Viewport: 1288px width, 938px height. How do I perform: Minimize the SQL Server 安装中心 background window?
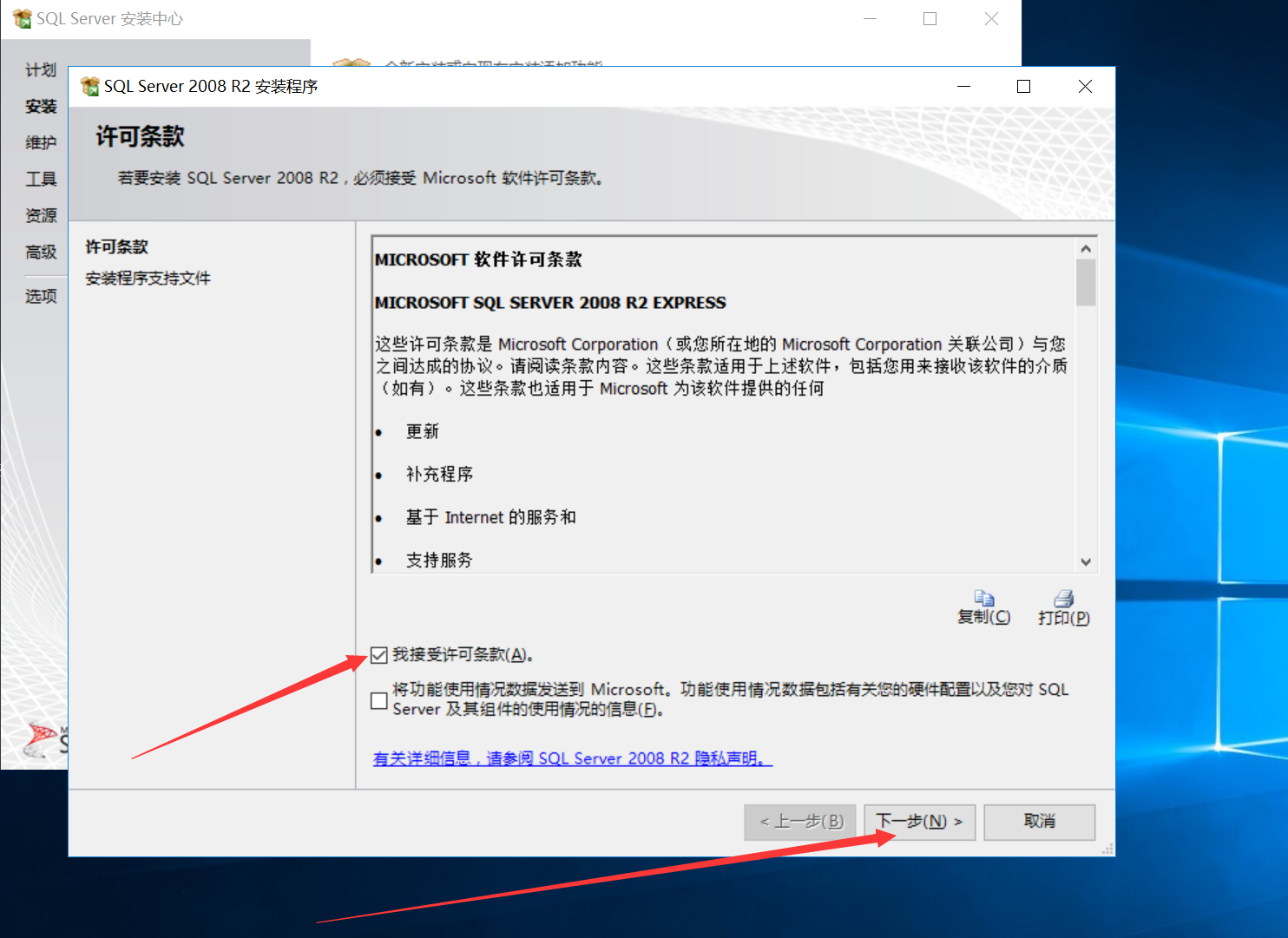pyautogui.click(x=870, y=19)
